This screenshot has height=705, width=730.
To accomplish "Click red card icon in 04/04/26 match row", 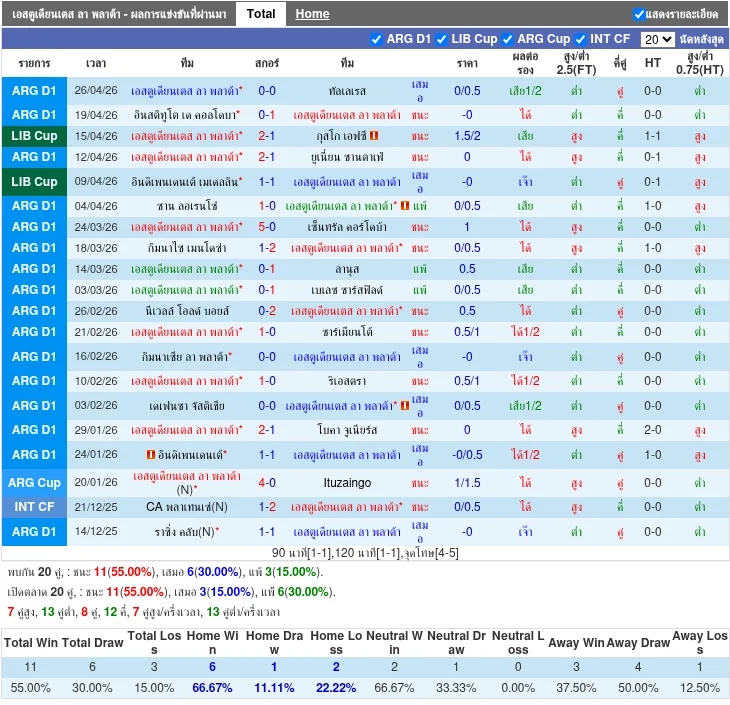I will (405, 206).
